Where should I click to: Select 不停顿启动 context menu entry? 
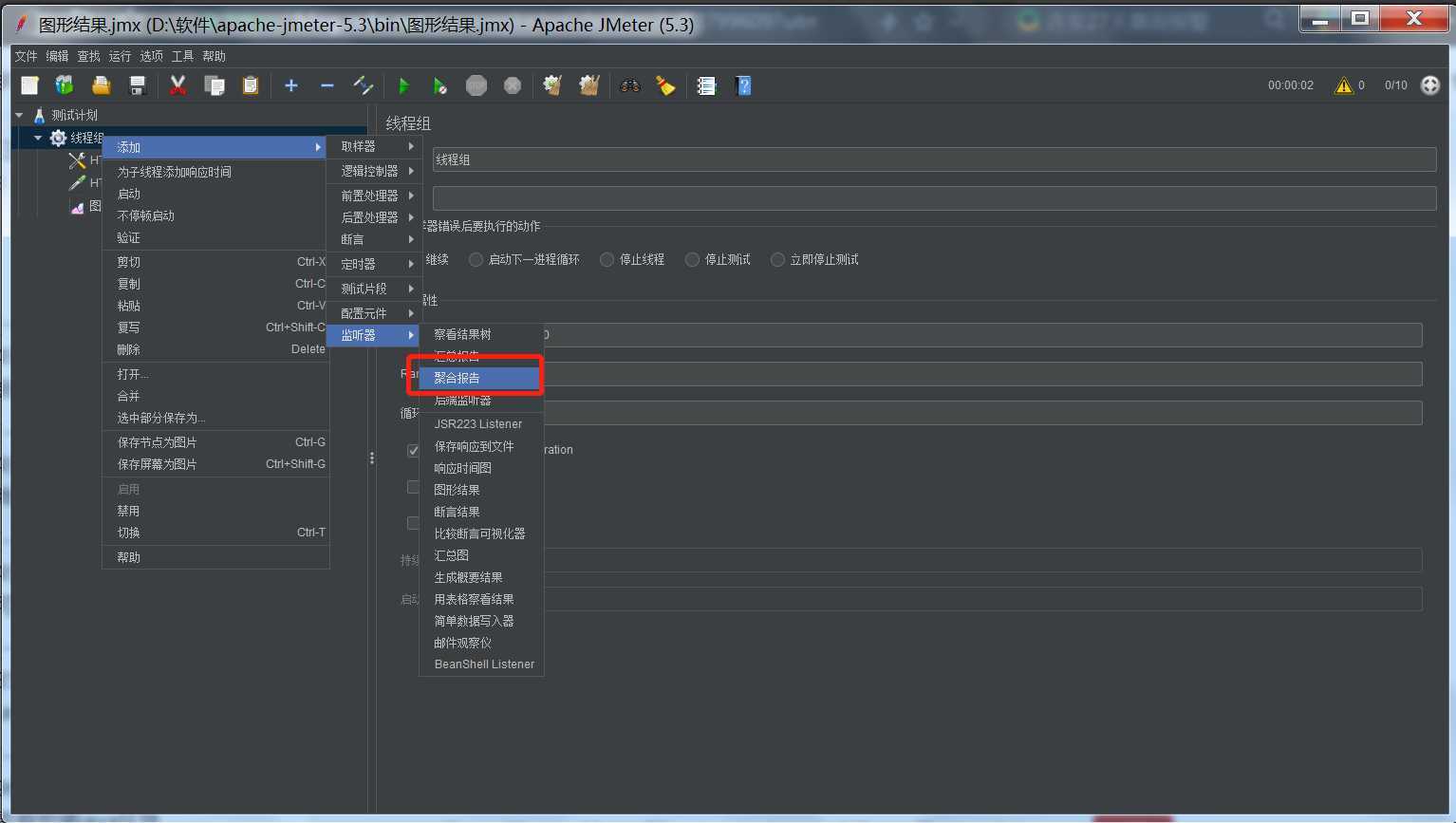[x=215, y=215]
